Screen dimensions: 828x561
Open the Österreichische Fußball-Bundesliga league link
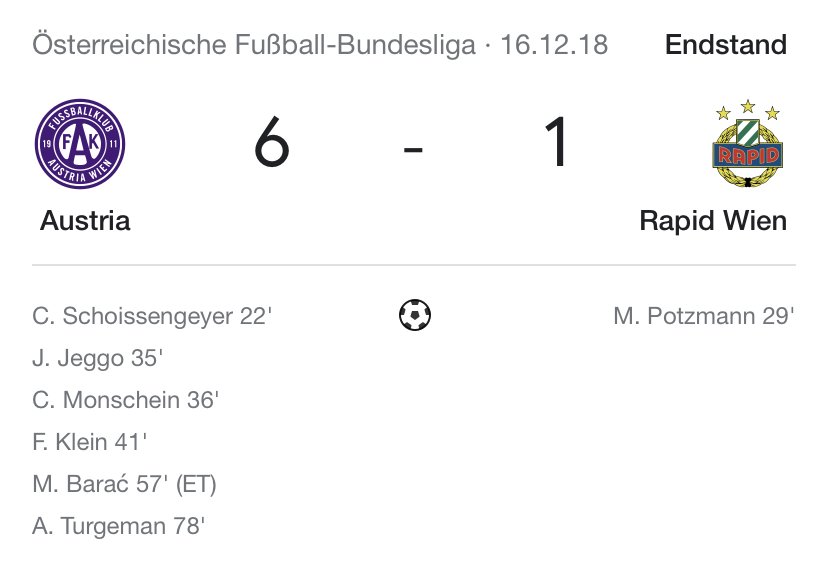click(254, 46)
